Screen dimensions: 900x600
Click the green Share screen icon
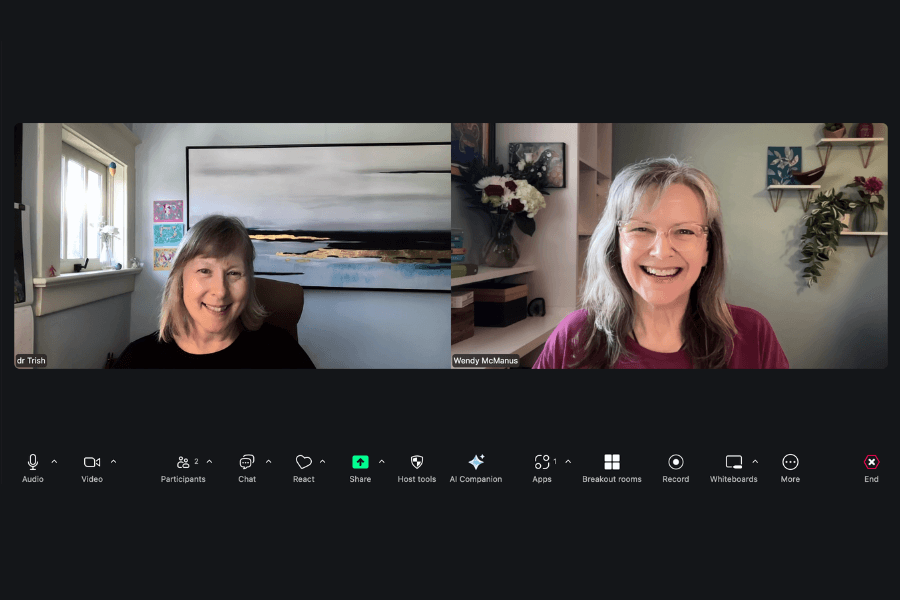coord(360,462)
